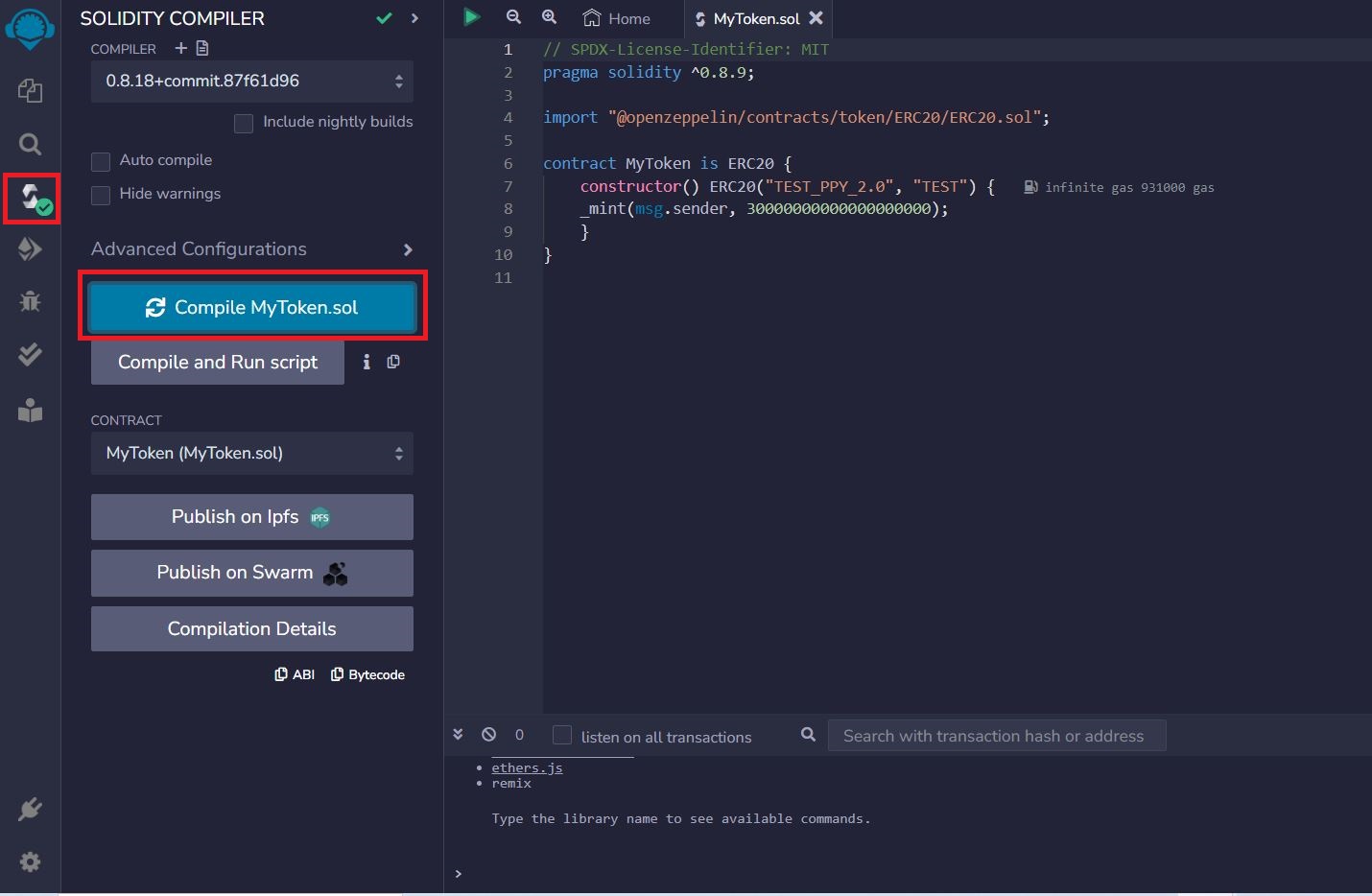Open the Search in files icon

click(30, 145)
